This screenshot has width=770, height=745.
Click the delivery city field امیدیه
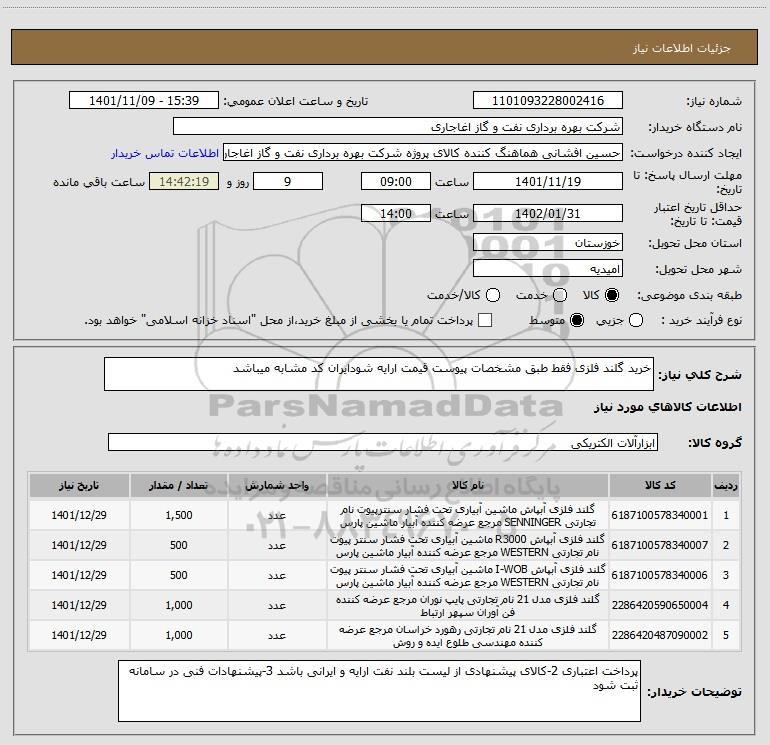pos(548,268)
